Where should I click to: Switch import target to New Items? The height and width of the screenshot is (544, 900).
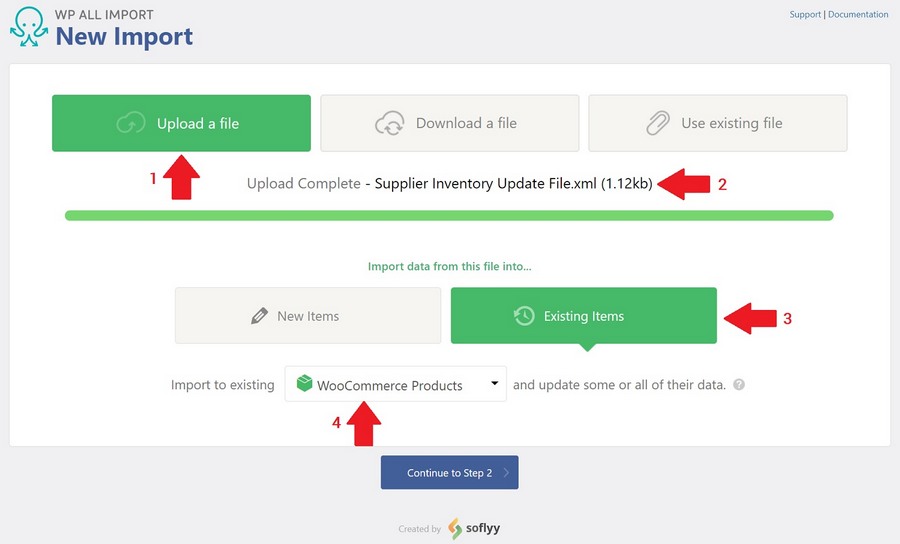click(x=308, y=316)
